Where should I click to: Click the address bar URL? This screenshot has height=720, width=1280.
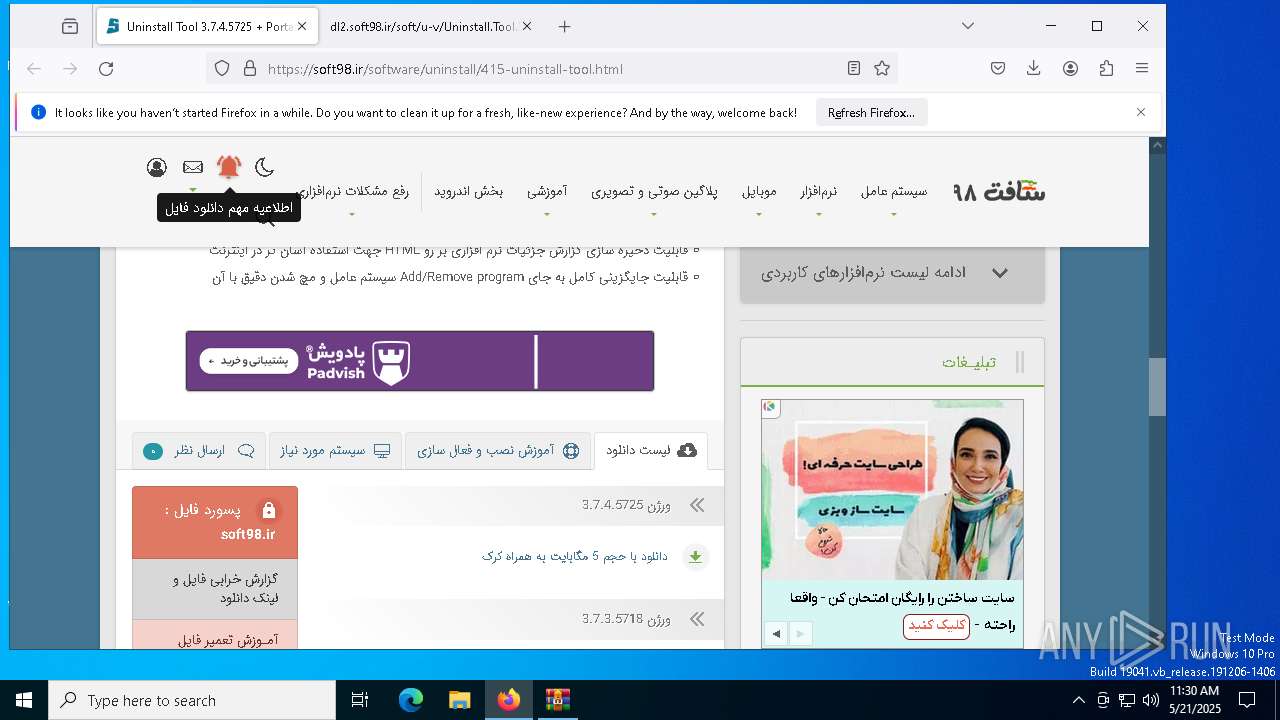tap(446, 69)
